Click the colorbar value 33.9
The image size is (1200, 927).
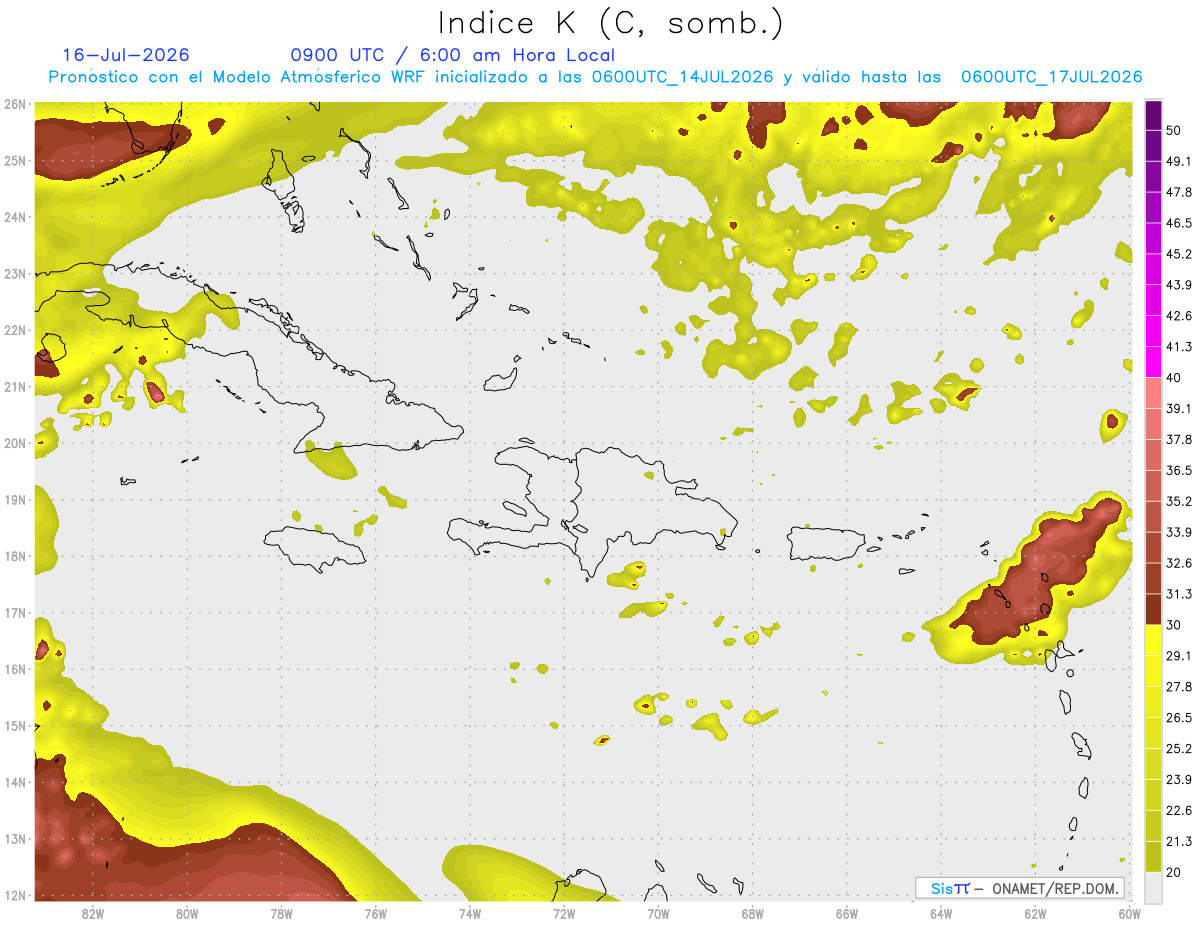coord(1180,532)
